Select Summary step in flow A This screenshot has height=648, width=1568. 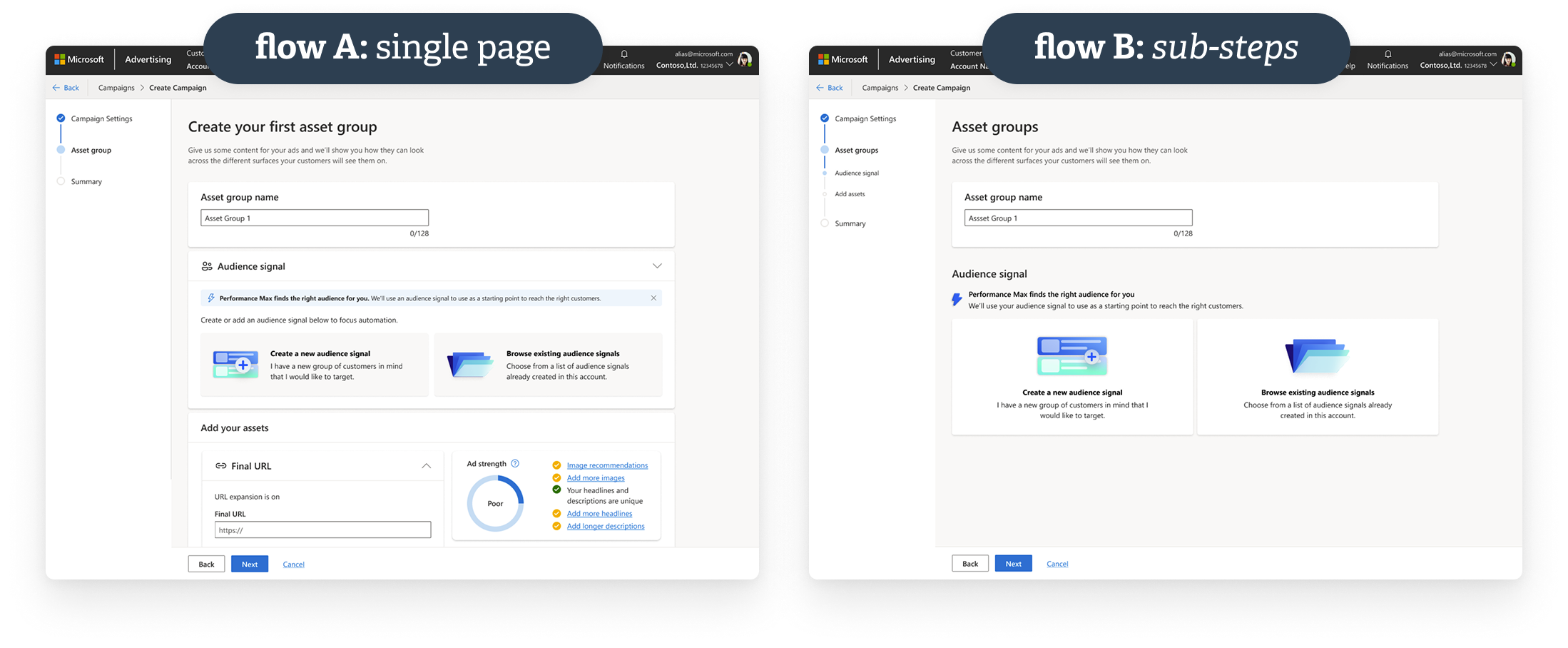86,181
